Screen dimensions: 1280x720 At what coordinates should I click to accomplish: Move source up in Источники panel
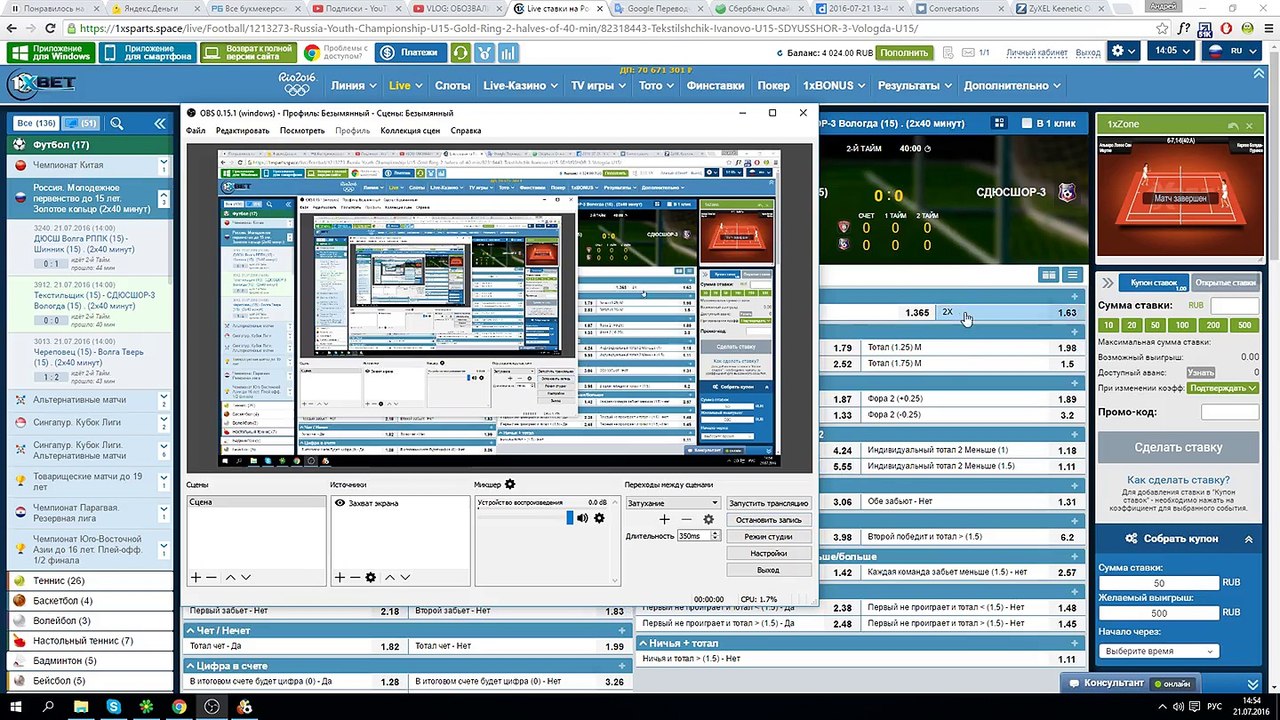[390, 577]
